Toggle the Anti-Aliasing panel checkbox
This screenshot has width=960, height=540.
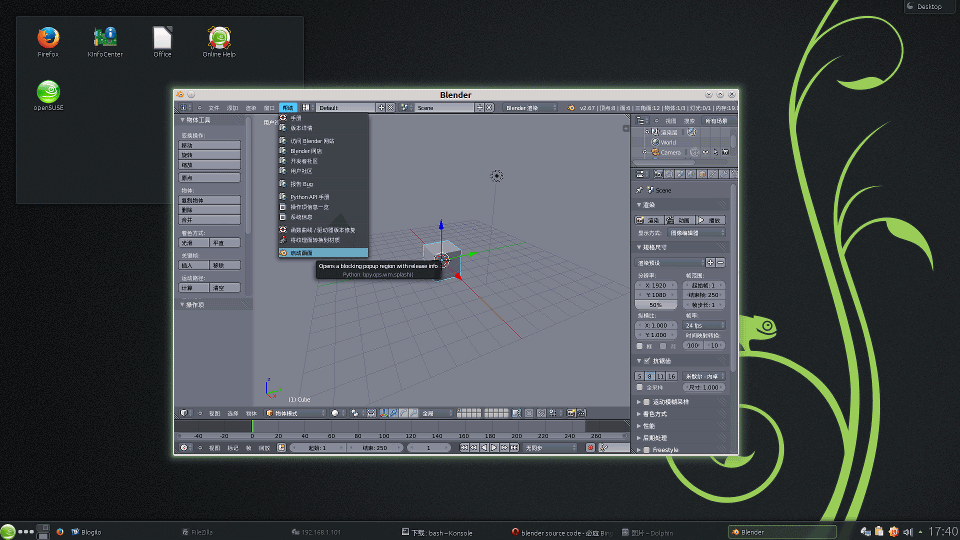pos(647,361)
